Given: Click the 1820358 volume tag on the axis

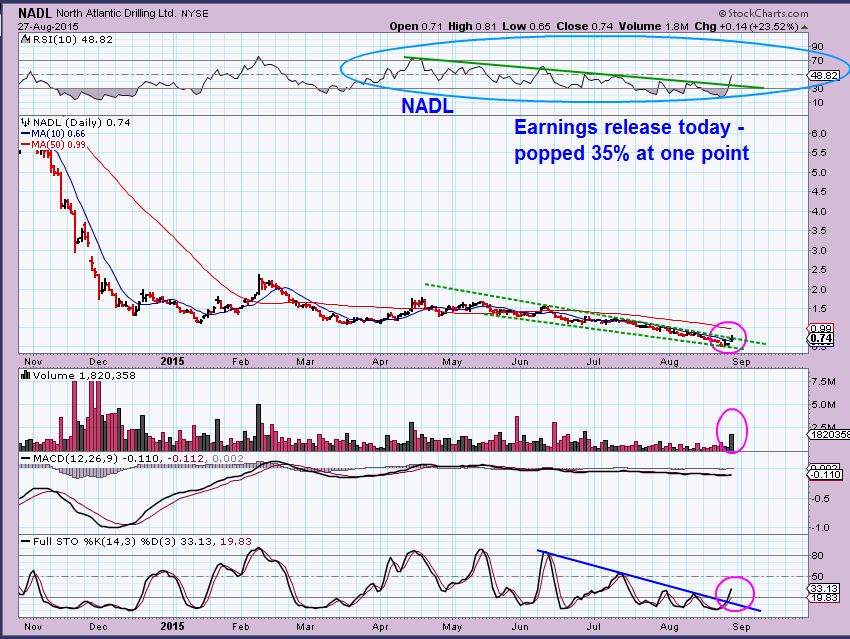Looking at the screenshot, I should click(829, 435).
